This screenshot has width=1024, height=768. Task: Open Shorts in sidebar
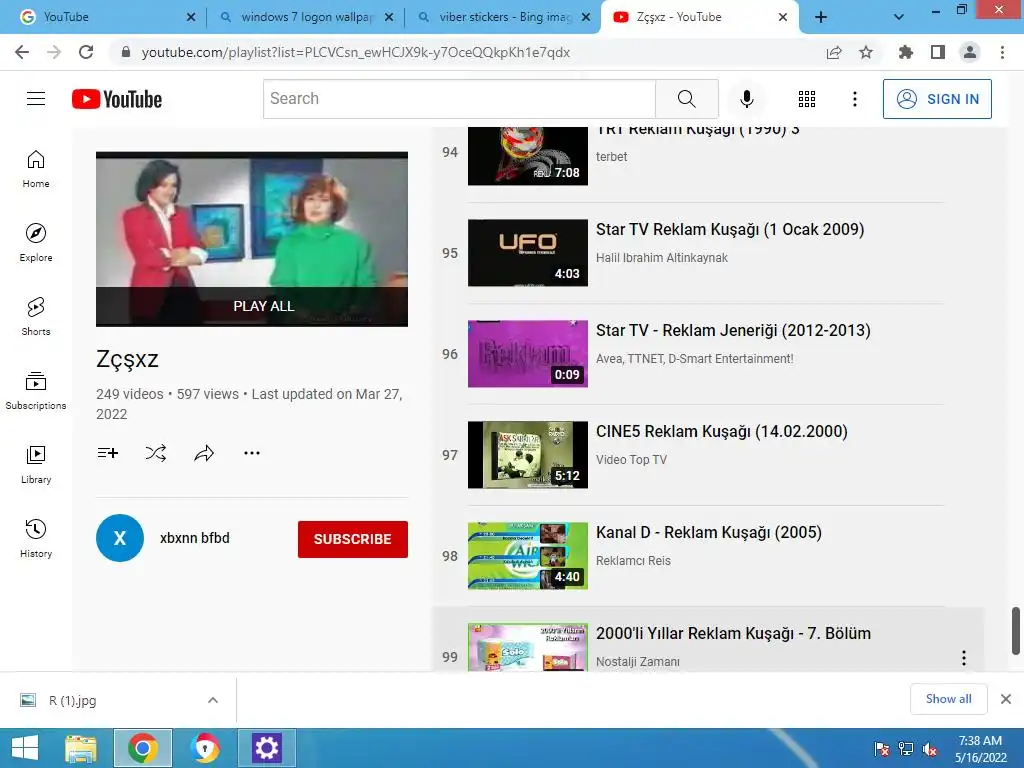pos(36,317)
